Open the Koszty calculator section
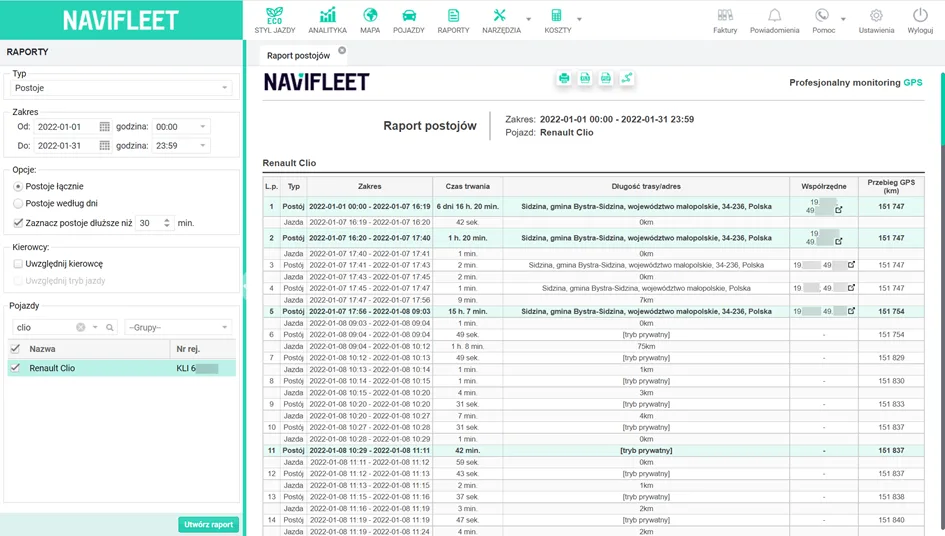Screen dimensions: 945x536 (x=557, y=20)
